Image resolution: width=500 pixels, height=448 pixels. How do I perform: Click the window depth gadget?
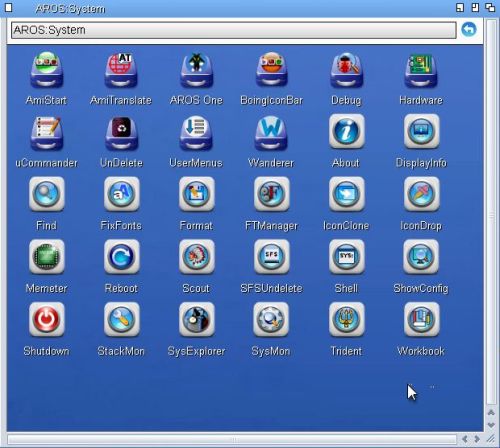coord(490,8)
